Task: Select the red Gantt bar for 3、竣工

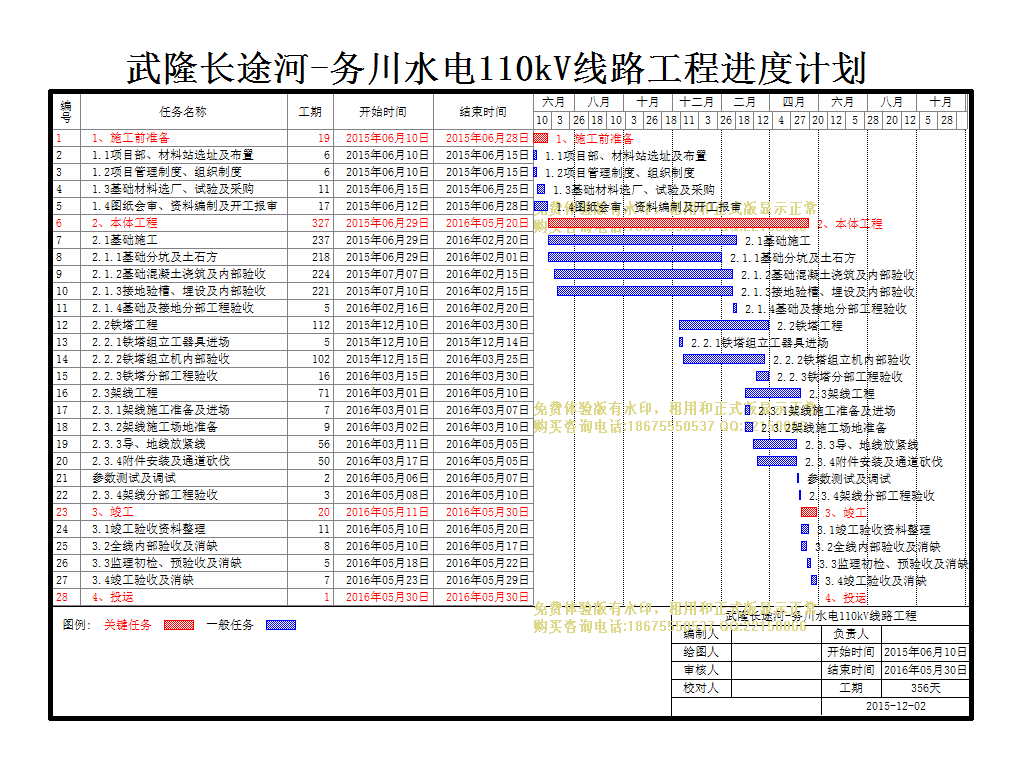Action: tap(809, 512)
